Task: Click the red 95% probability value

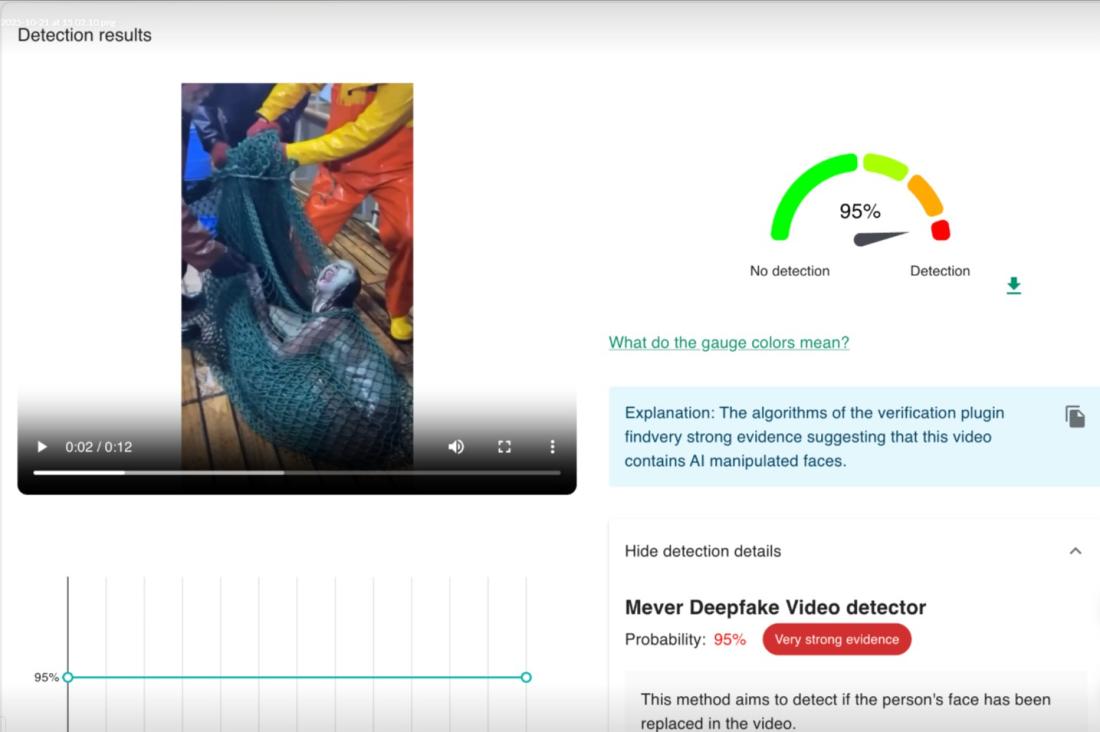Action: pos(729,640)
